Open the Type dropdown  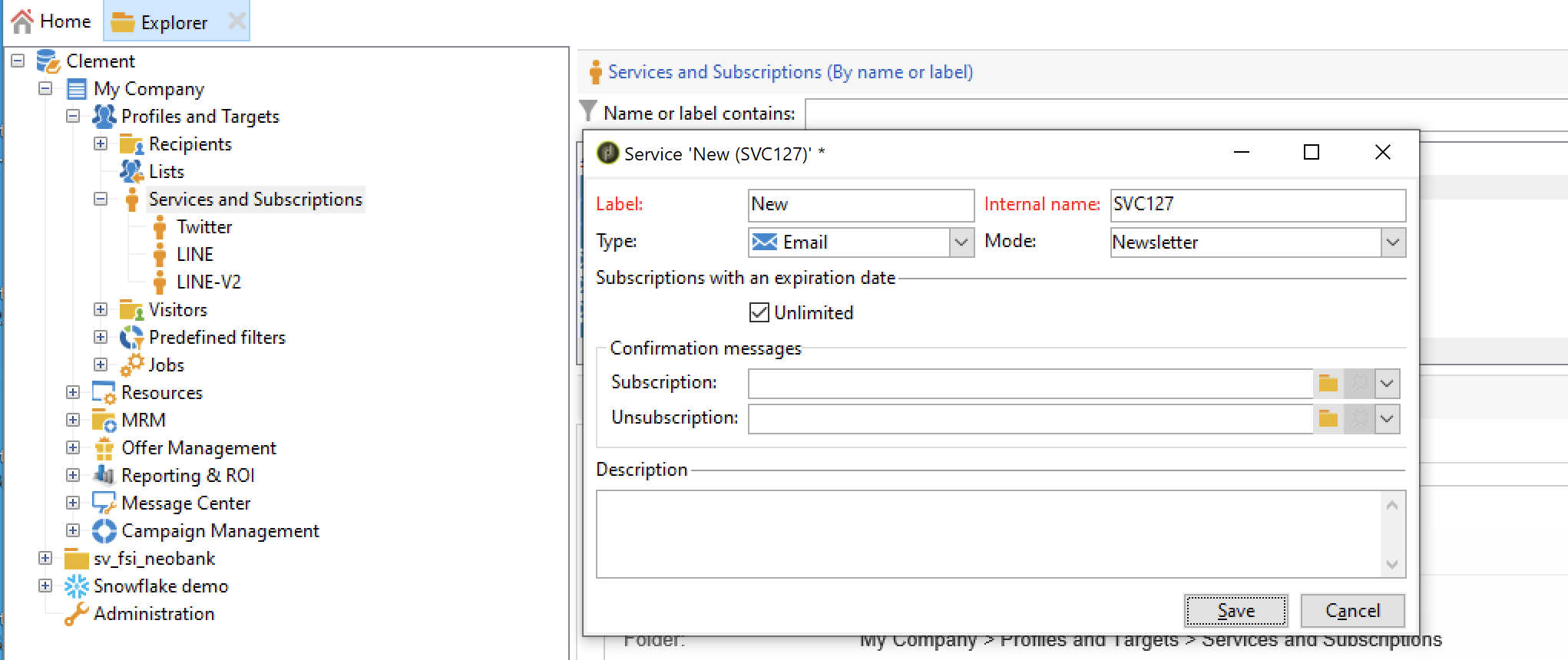point(961,243)
